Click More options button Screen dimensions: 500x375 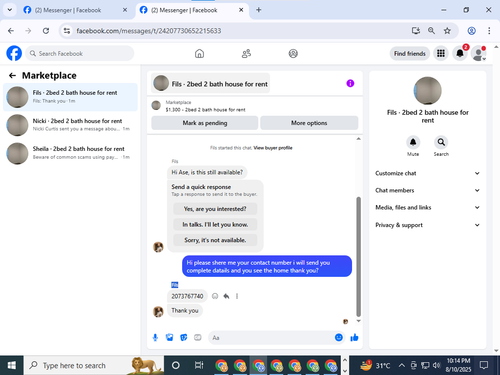pos(309,123)
